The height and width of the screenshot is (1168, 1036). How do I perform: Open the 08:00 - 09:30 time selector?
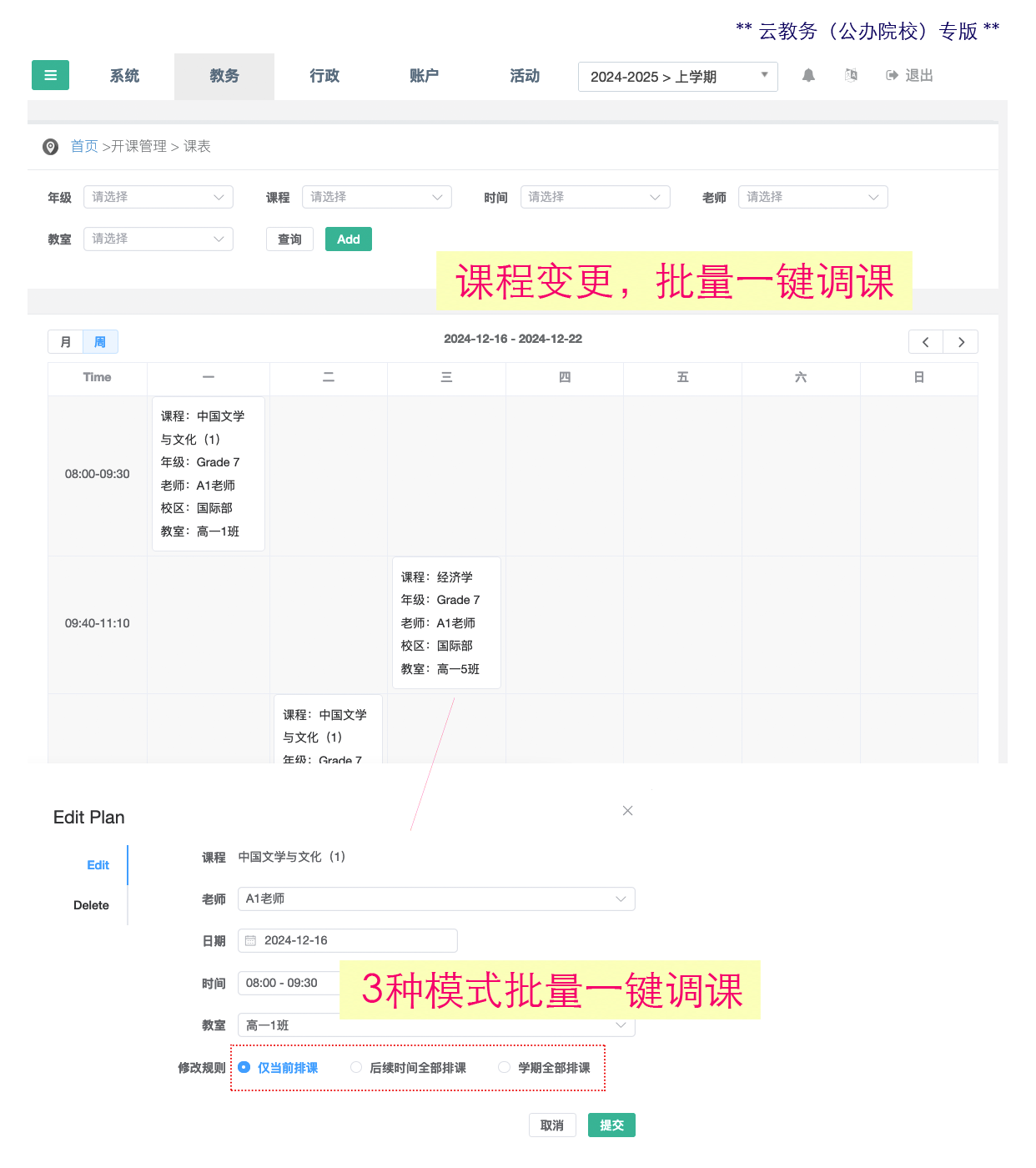[x=289, y=983]
